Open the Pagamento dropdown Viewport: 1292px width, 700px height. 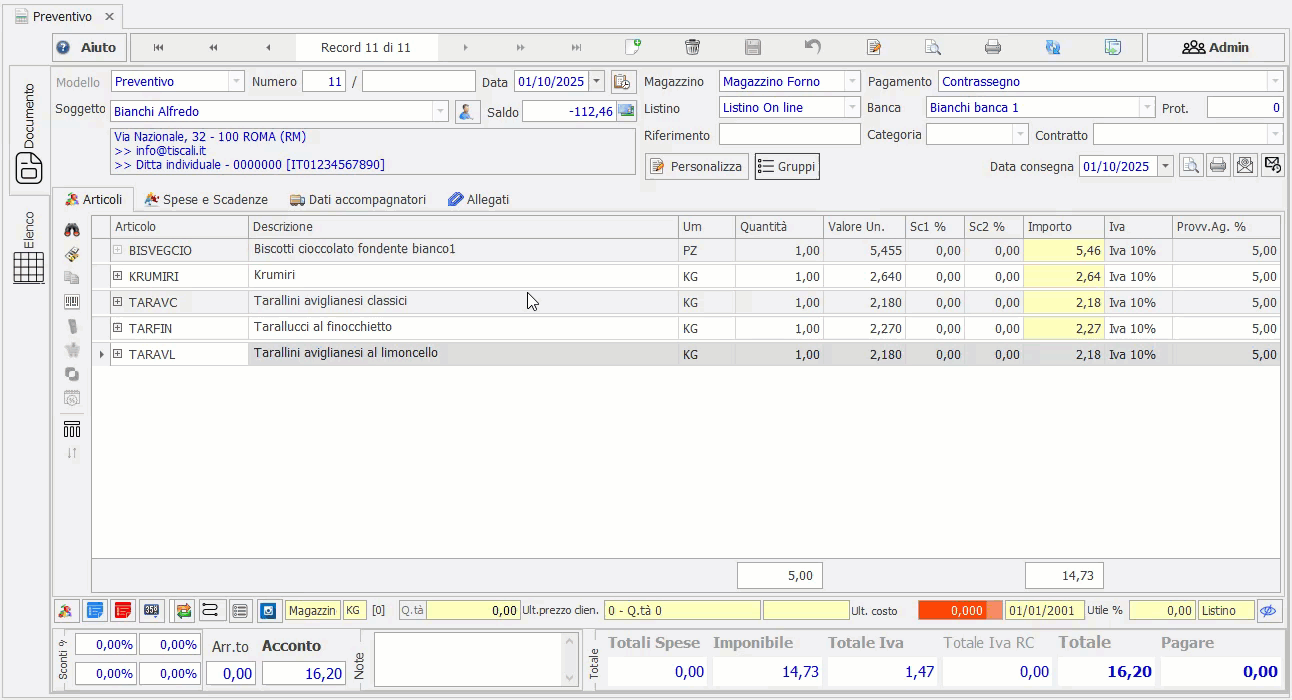[1274, 82]
